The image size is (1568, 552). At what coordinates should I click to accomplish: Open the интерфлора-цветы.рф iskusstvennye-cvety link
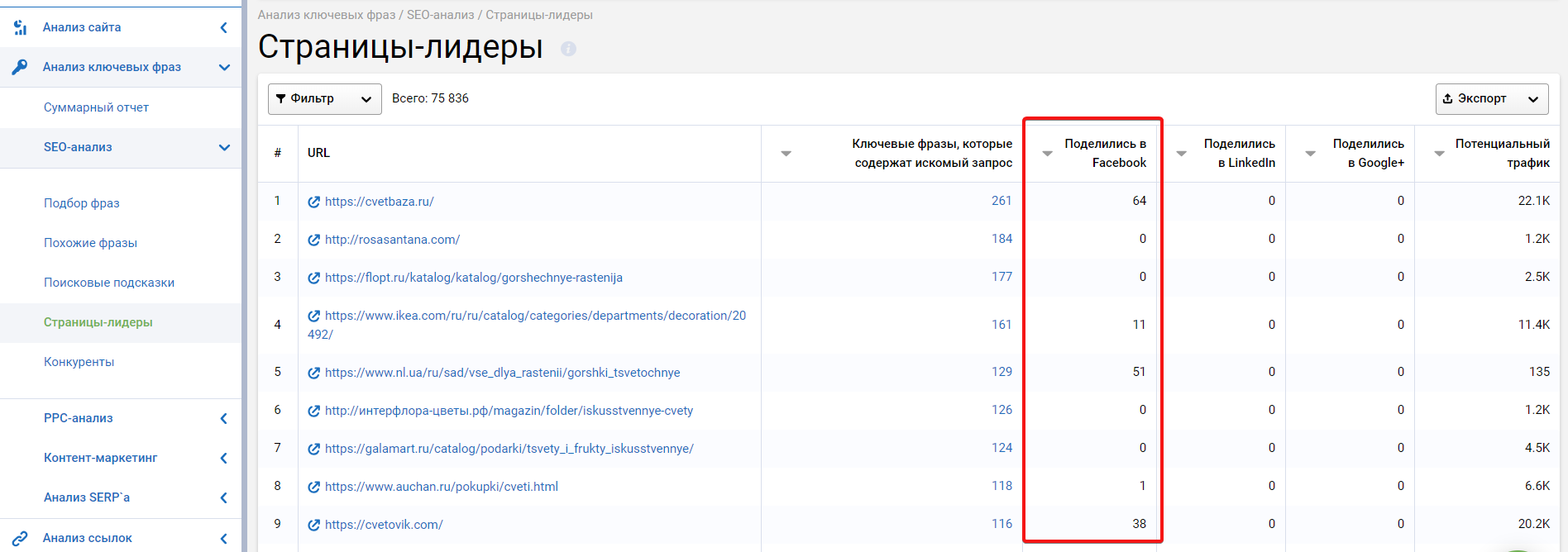pos(509,411)
